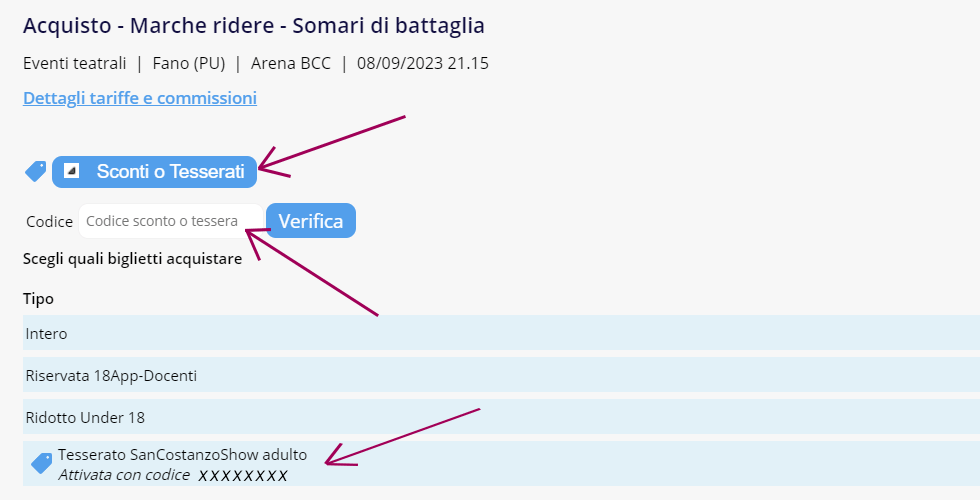Viewport: 980px width, 500px height.
Task: Click the 08/09/2023 21.15 event date
Action: pyautogui.click(x=422, y=63)
